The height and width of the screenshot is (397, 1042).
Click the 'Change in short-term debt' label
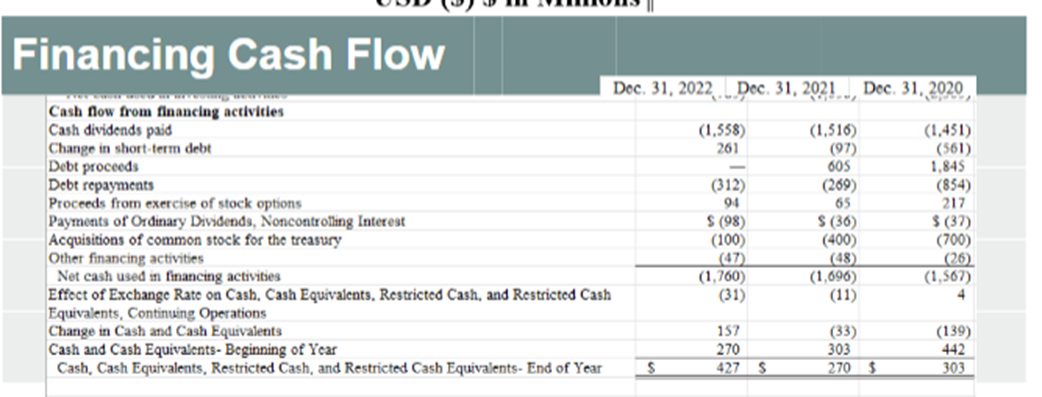(x=130, y=148)
